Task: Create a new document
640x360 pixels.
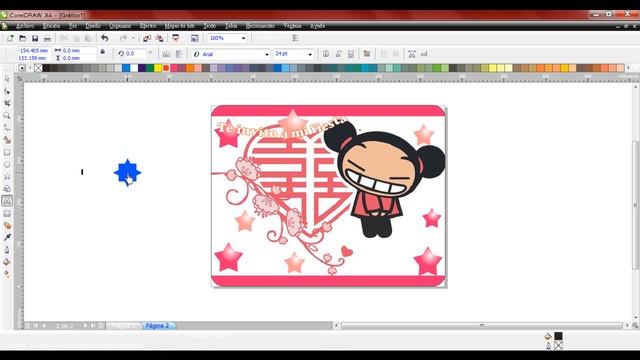Action: click(x=10, y=38)
